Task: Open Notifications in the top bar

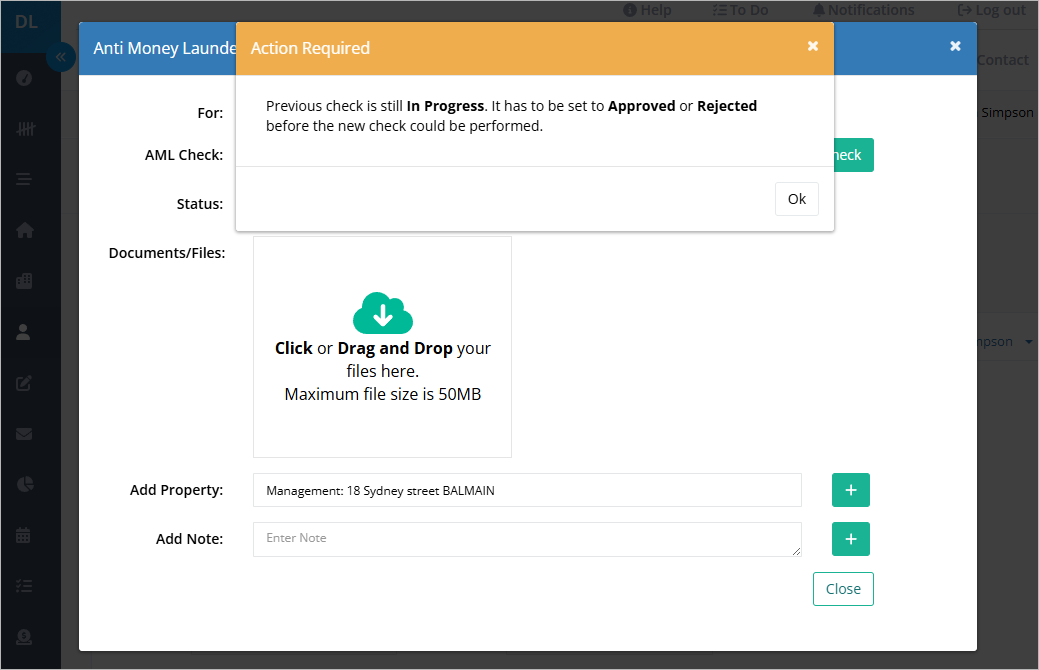Action: [x=863, y=10]
